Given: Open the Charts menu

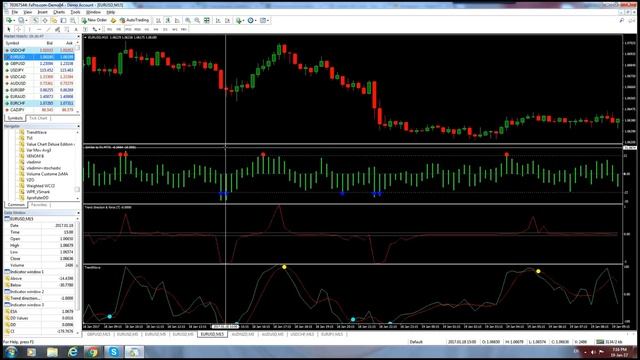Looking at the screenshot, I should point(59,12).
